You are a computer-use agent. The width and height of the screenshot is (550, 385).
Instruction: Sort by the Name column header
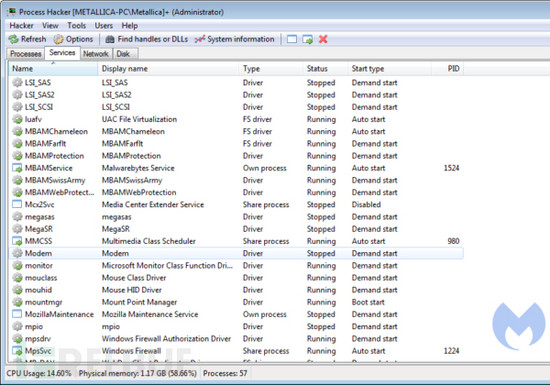tap(53, 69)
